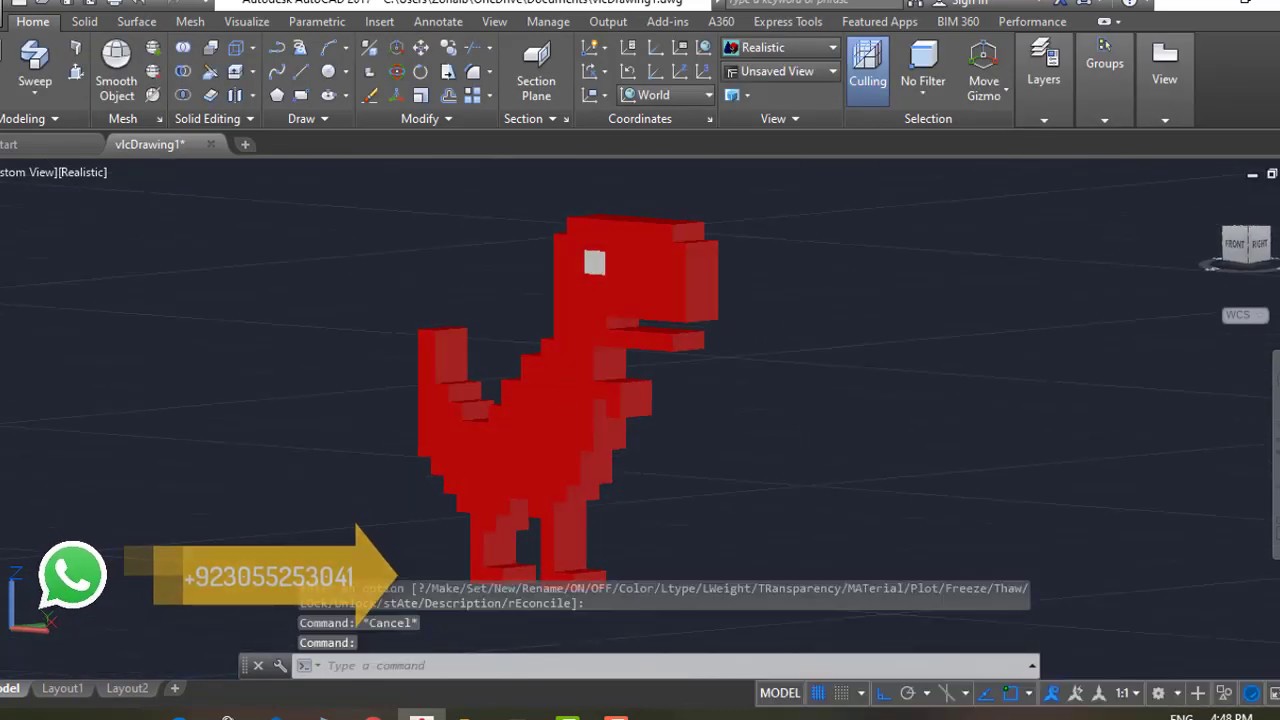Select the Scale tool in Modify
Screen dimensions: 1280x720
(421, 96)
